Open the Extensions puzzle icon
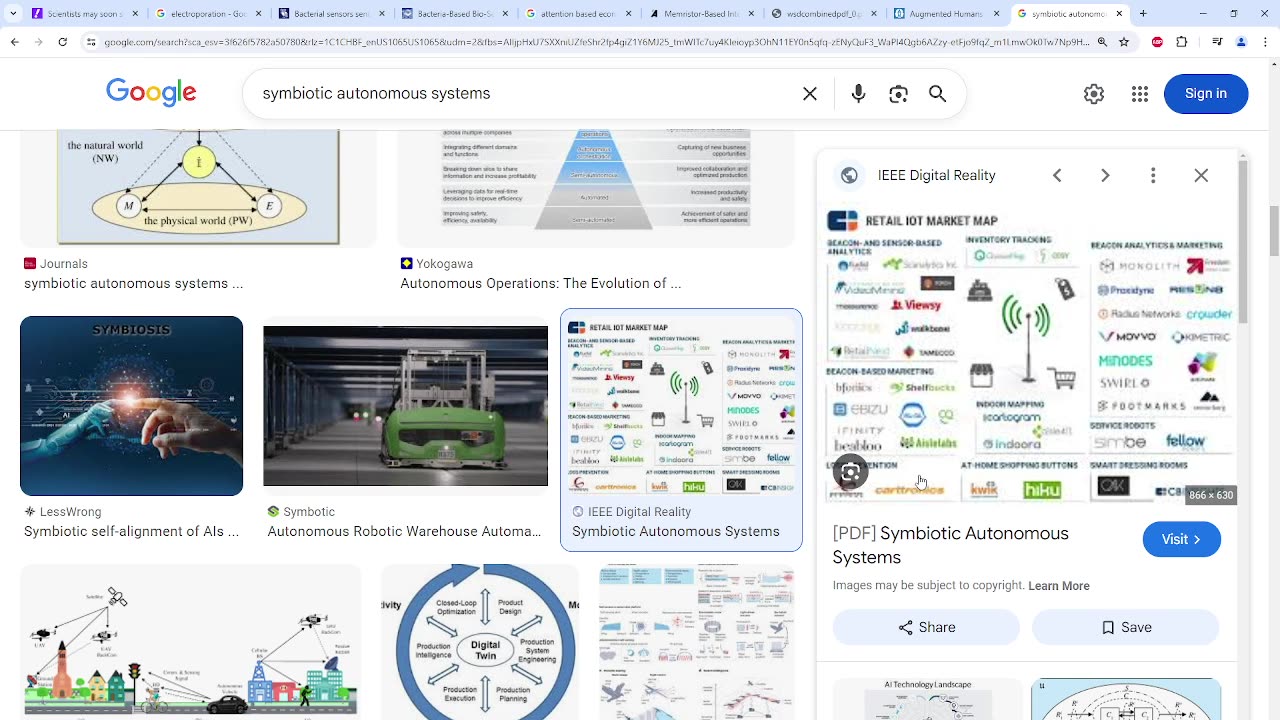1280x720 pixels. click(x=1182, y=42)
